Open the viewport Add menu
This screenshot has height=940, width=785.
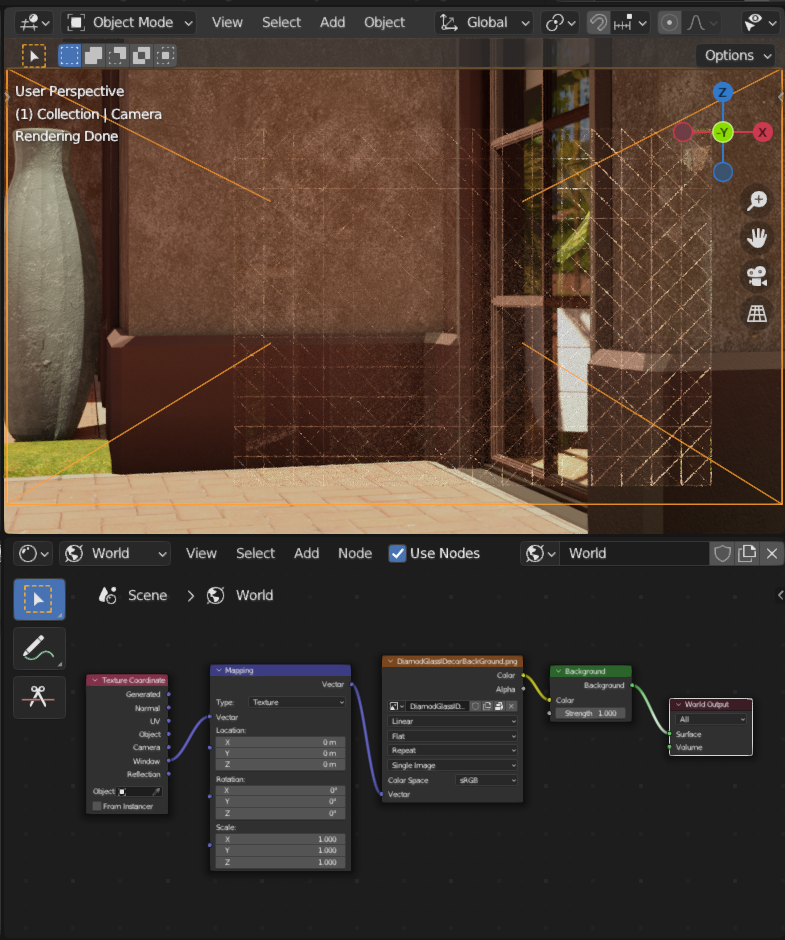tap(332, 23)
